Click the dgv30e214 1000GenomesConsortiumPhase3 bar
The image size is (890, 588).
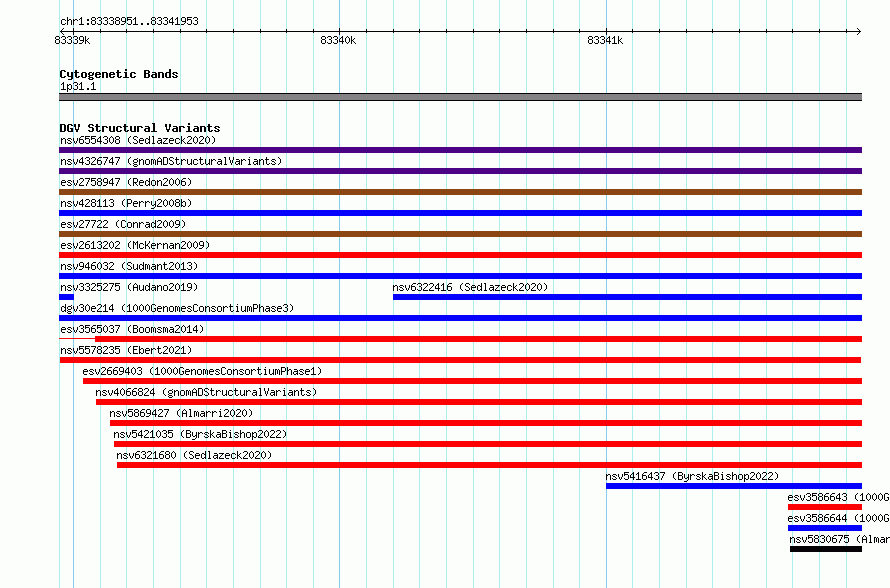[x=460, y=318]
